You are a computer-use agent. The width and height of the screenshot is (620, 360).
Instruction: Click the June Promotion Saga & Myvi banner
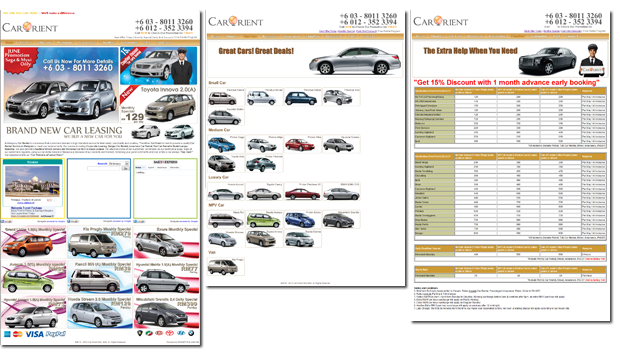click(61, 84)
